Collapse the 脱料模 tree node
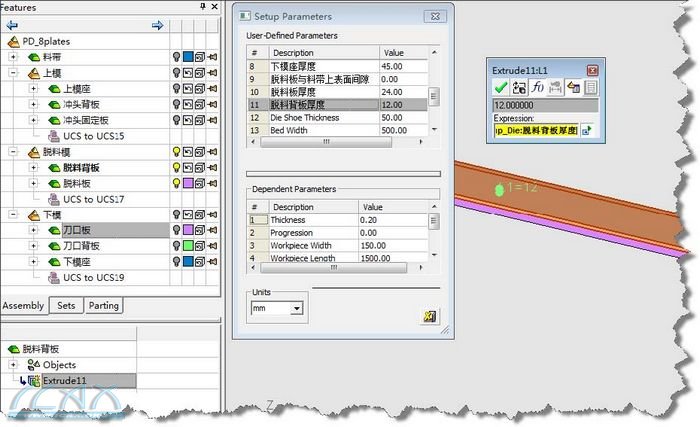This screenshot has width=700, height=427. [13, 152]
